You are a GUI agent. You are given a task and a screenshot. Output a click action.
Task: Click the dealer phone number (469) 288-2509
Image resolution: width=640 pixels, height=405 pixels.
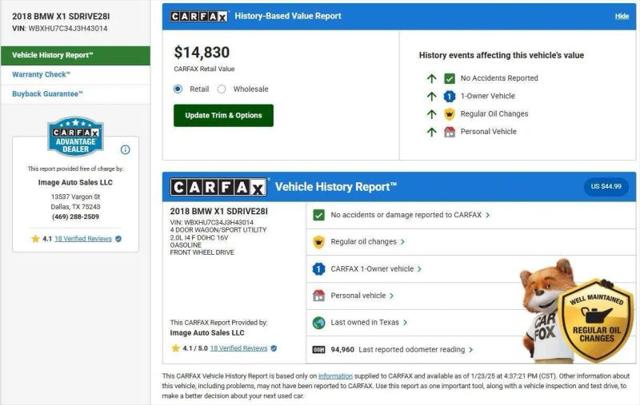tap(76, 217)
